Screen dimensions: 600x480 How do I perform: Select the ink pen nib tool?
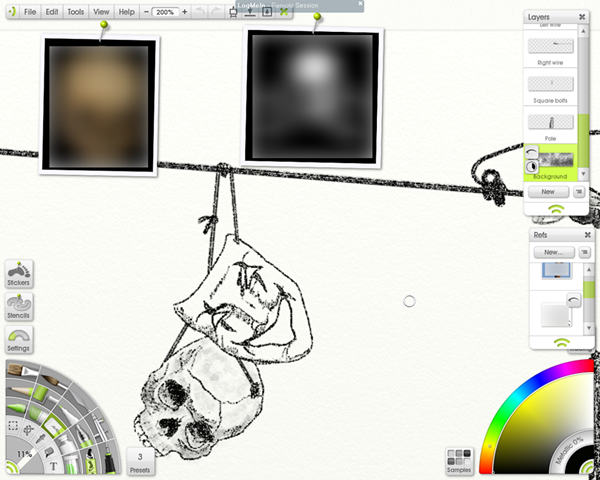(x=85, y=438)
